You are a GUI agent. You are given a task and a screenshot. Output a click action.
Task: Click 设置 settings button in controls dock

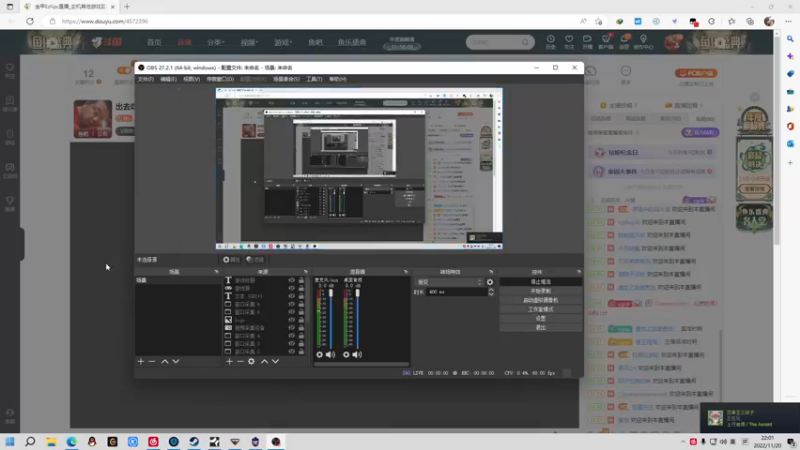tap(541, 318)
